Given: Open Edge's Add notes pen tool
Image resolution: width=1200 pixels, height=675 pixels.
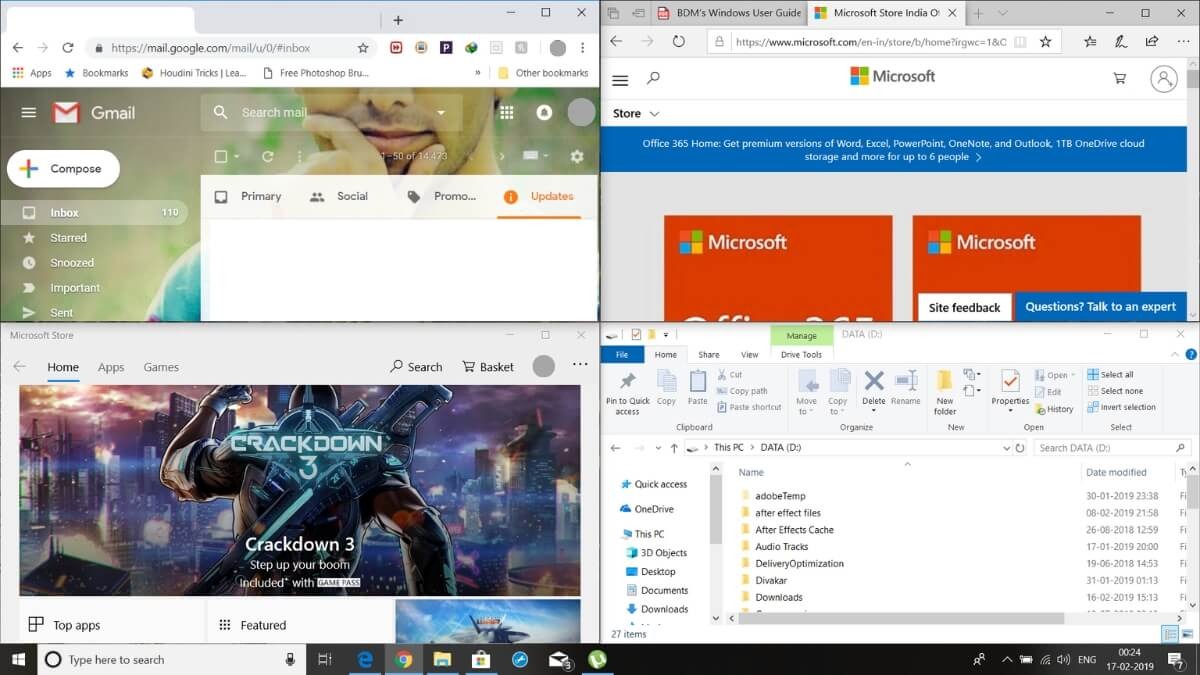Looking at the screenshot, I should click(x=1122, y=41).
